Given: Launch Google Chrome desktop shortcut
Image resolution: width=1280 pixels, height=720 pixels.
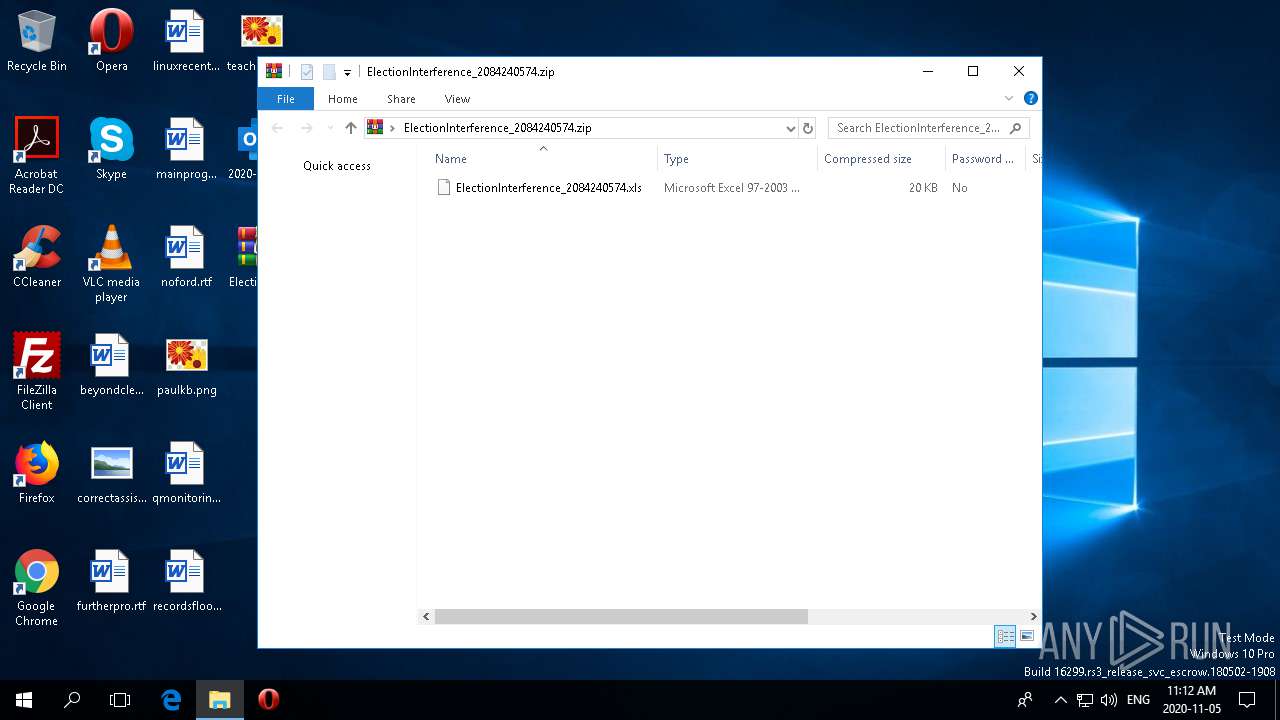Looking at the screenshot, I should [x=36, y=587].
